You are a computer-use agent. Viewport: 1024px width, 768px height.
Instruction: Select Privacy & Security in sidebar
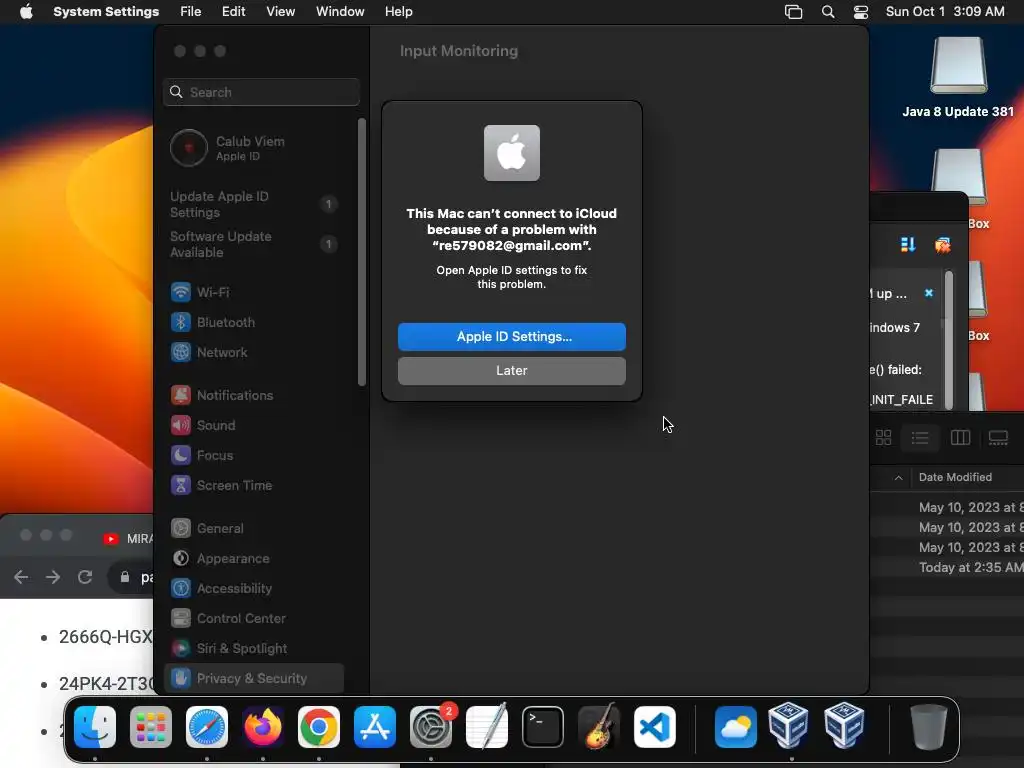click(253, 679)
